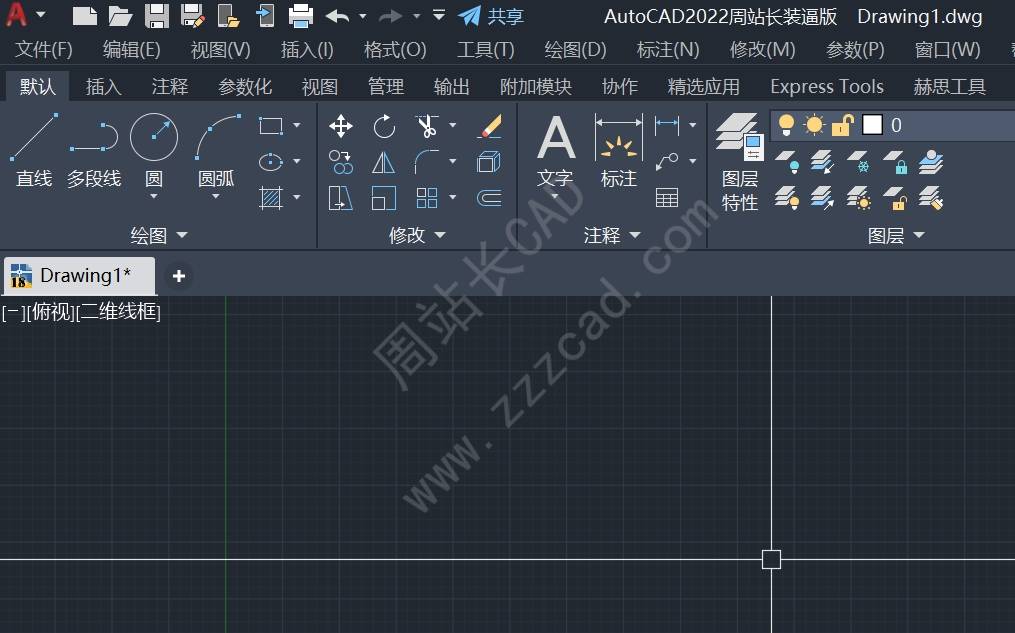
Task: Open Layer Properties (图层特性) manager
Action: click(740, 162)
